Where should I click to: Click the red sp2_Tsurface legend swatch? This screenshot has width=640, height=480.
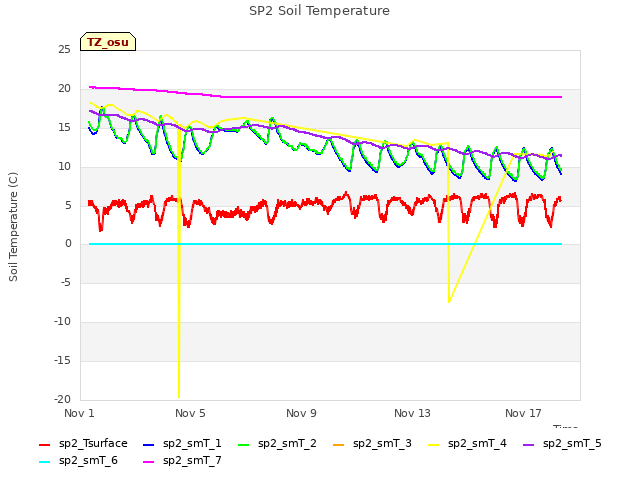click(44, 444)
